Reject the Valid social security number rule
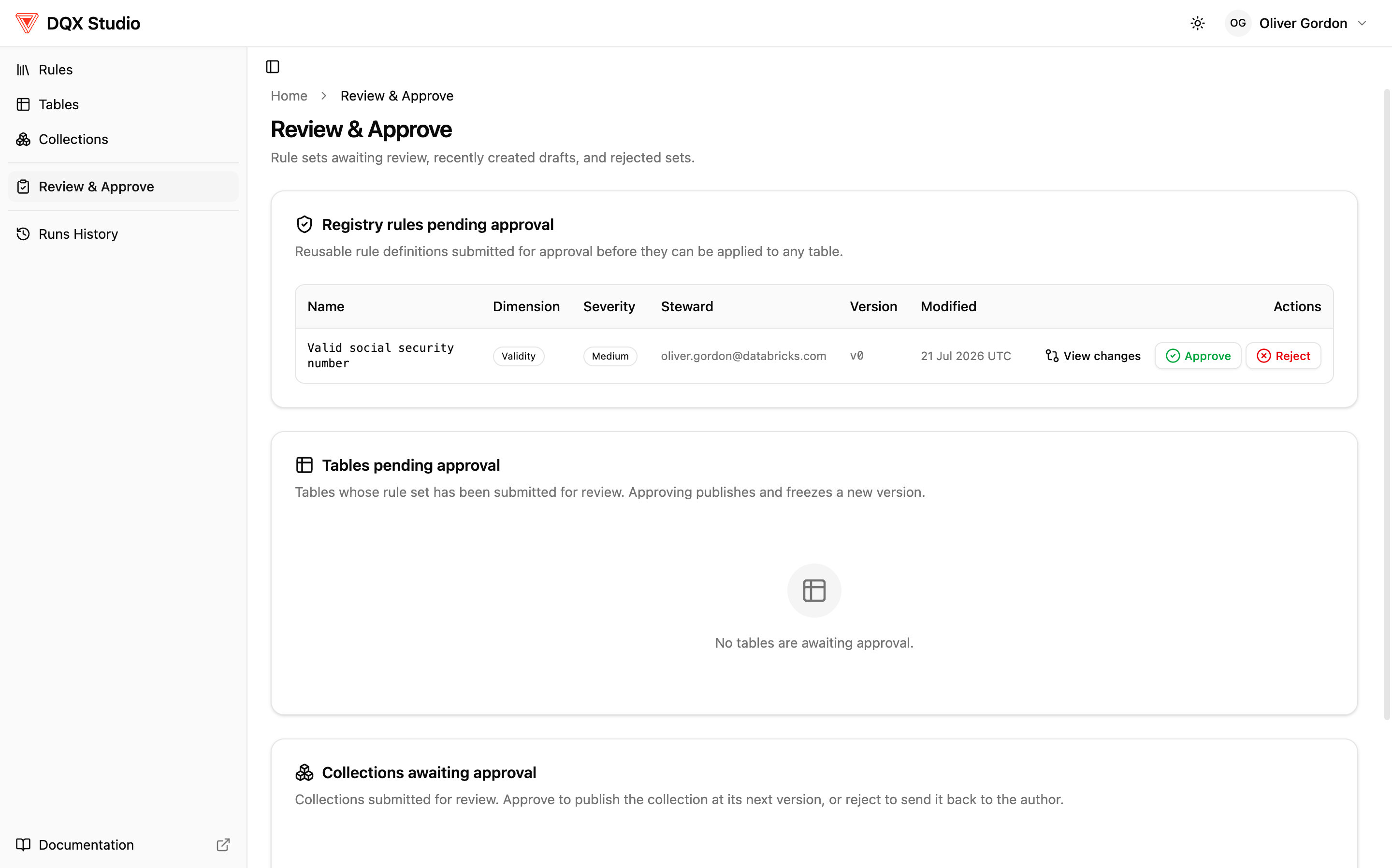The width and height of the screenshot is (1392, 868). point(1284,356)
